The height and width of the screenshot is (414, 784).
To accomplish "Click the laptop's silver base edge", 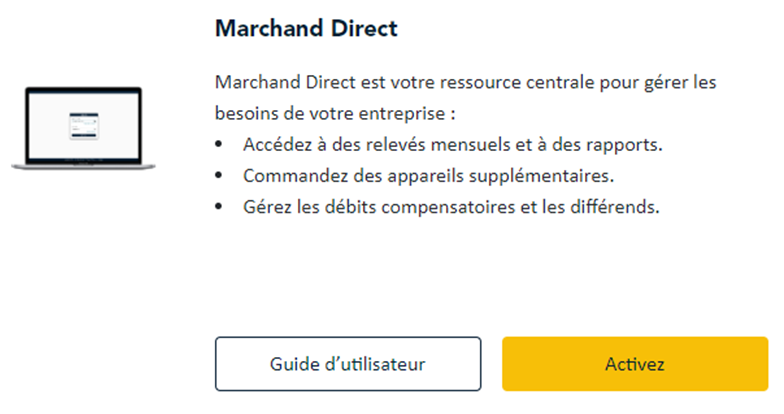I will pos(84,166).
